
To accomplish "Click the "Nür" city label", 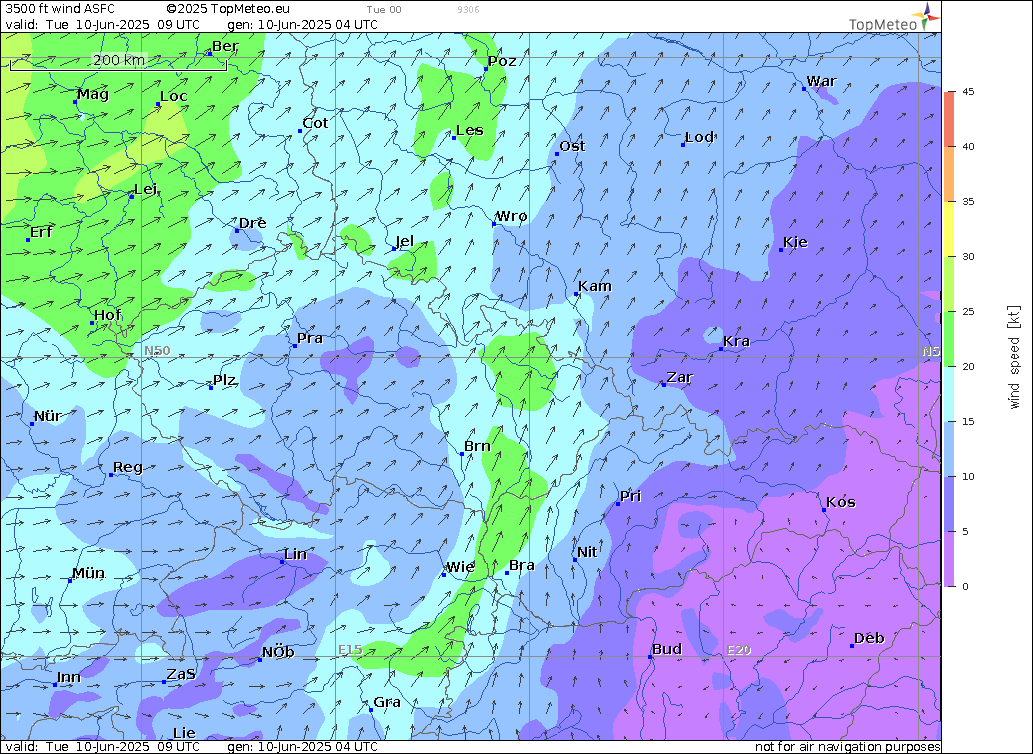I will pos(48,416).
